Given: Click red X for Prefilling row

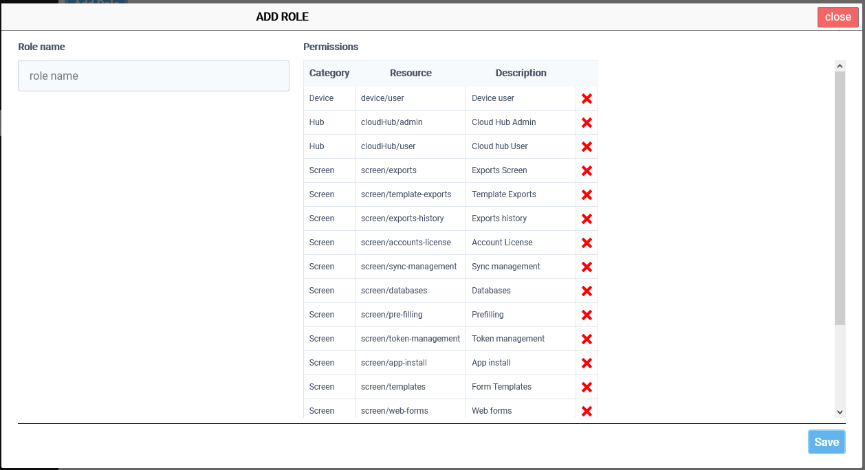Looking at the screenshot, I should tap(586, 315).
